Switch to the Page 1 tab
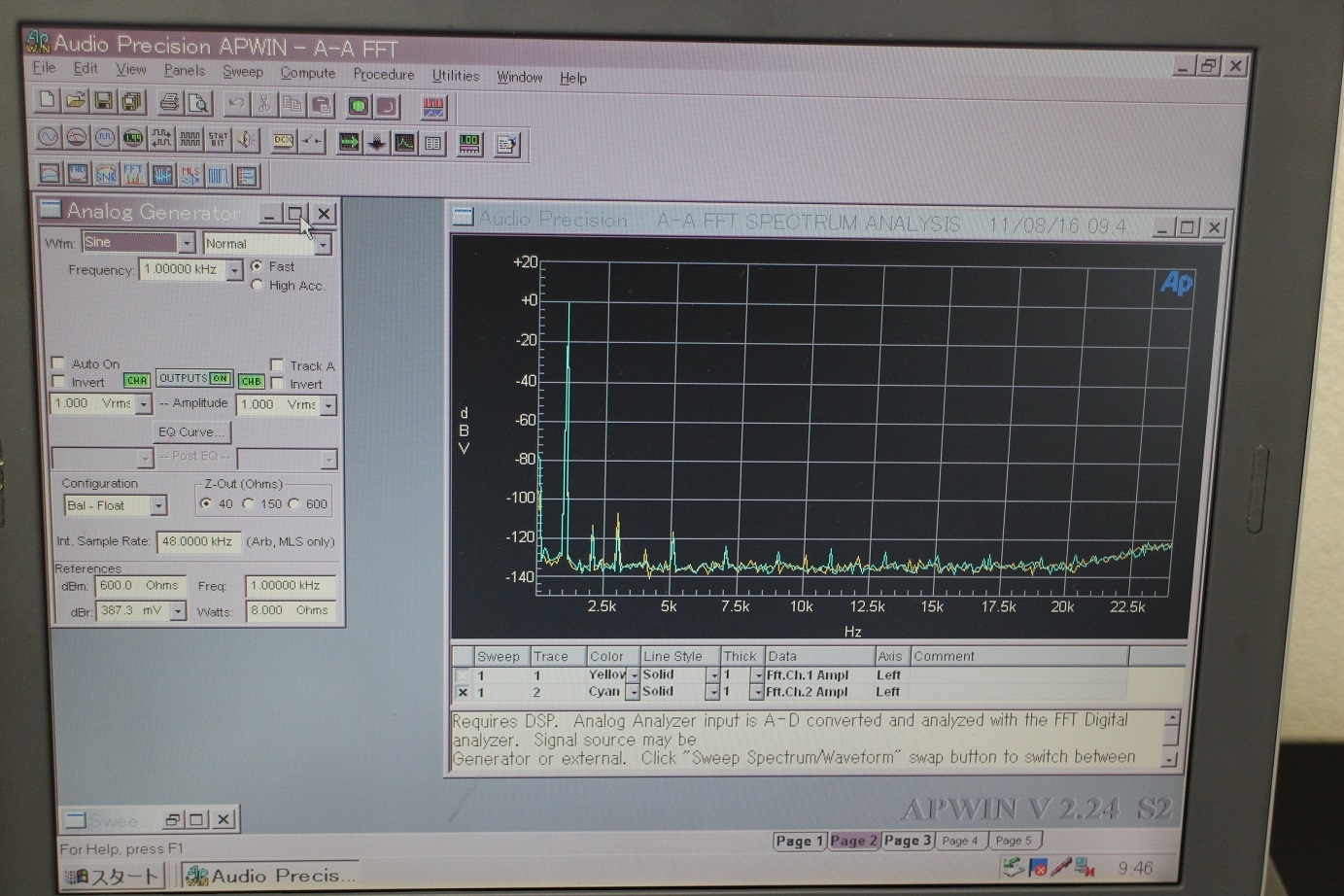Viewport: 1344px width, 896px height. tap(800, 841)
